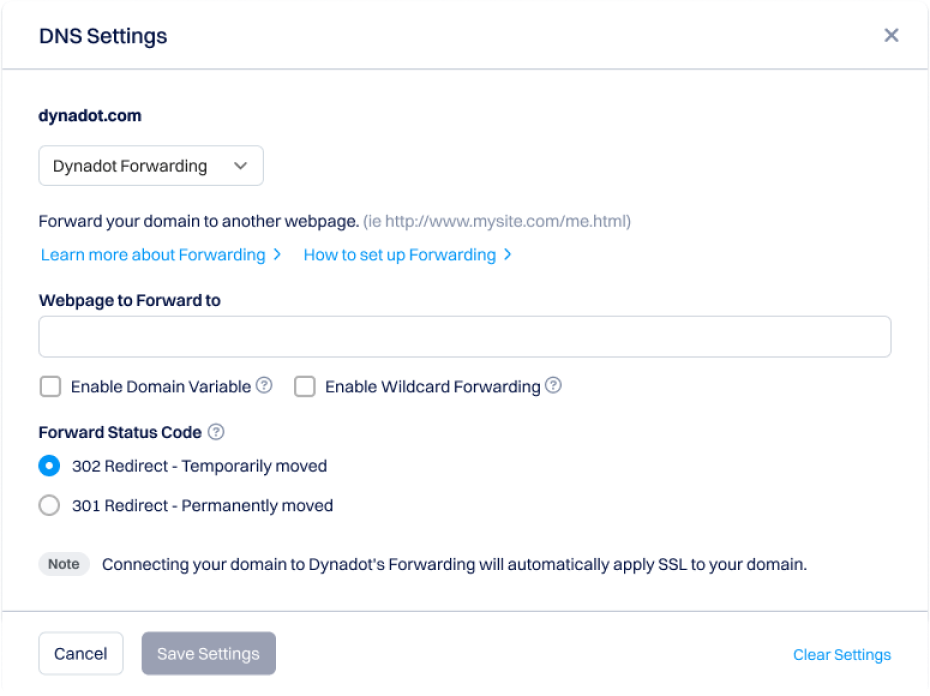Choose the 301 Redirect radio button
The height and width of the screenshot is (696, 930).
[49, 506]
